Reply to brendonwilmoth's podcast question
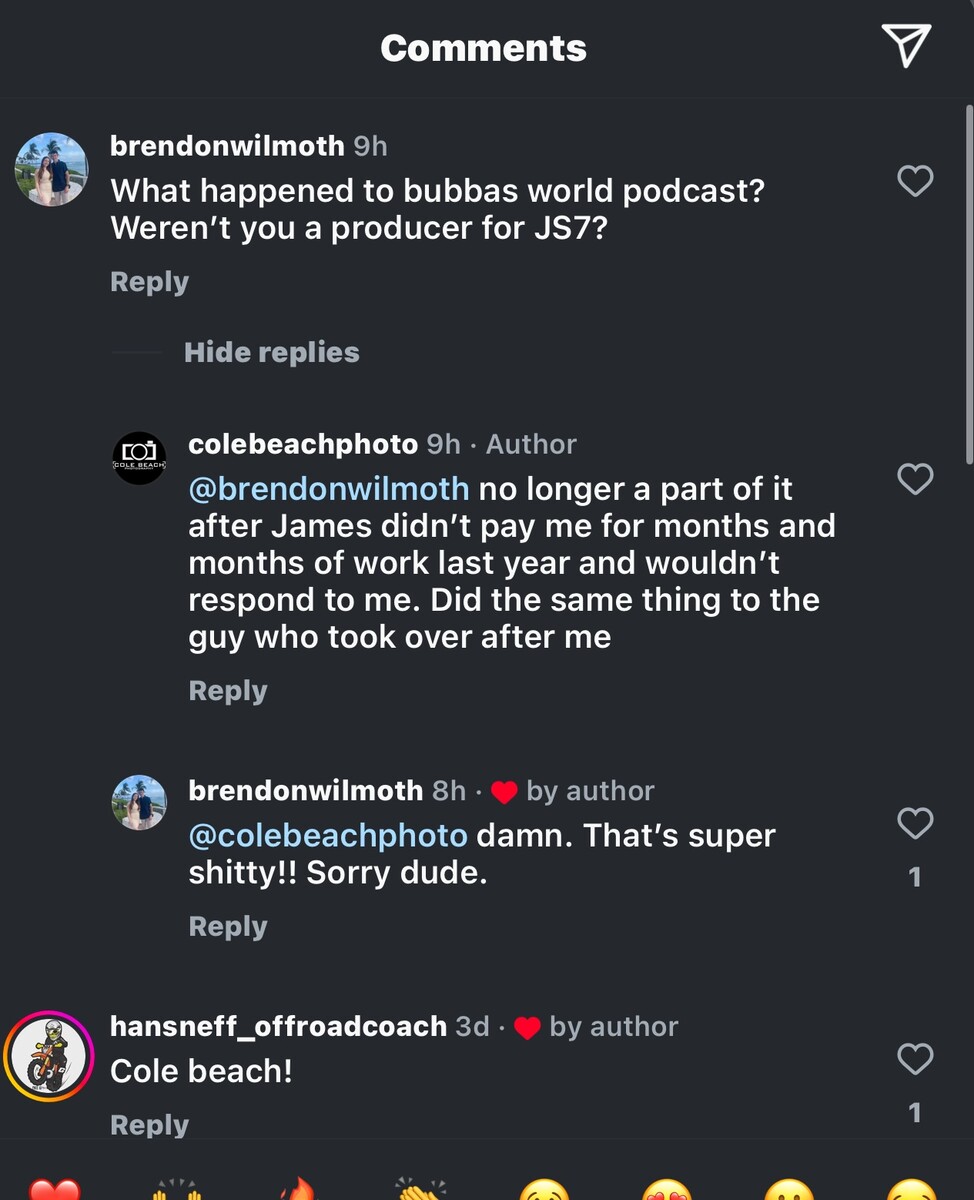This screenshot has height=1200, width=974. tap(149, 282)
